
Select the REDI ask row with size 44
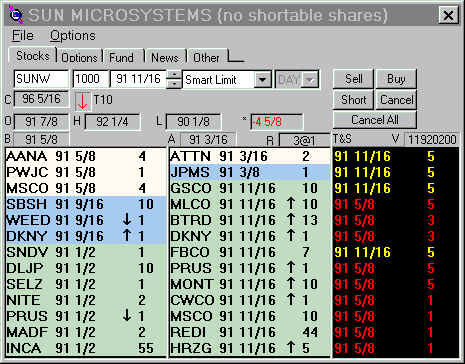[249, 332]
